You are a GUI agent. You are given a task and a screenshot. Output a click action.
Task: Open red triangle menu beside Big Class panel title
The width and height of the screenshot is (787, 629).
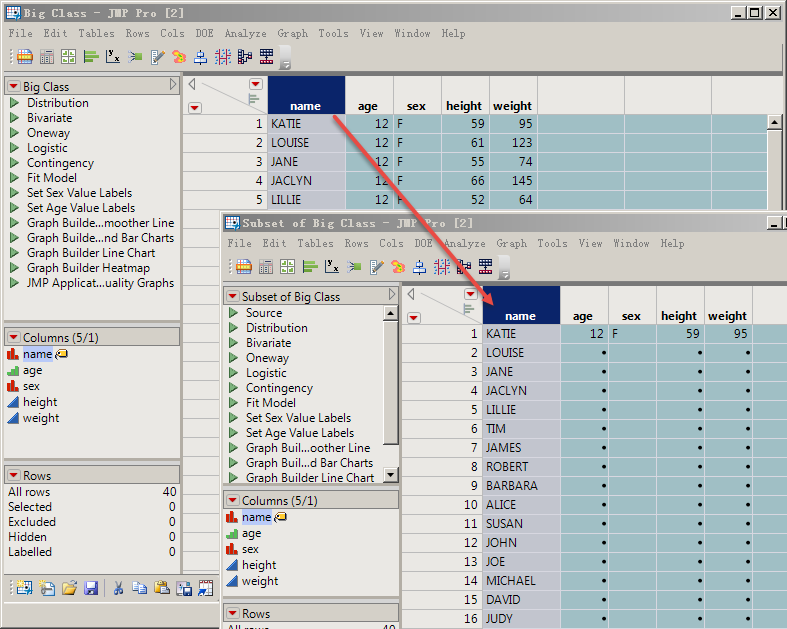[14, 87]
